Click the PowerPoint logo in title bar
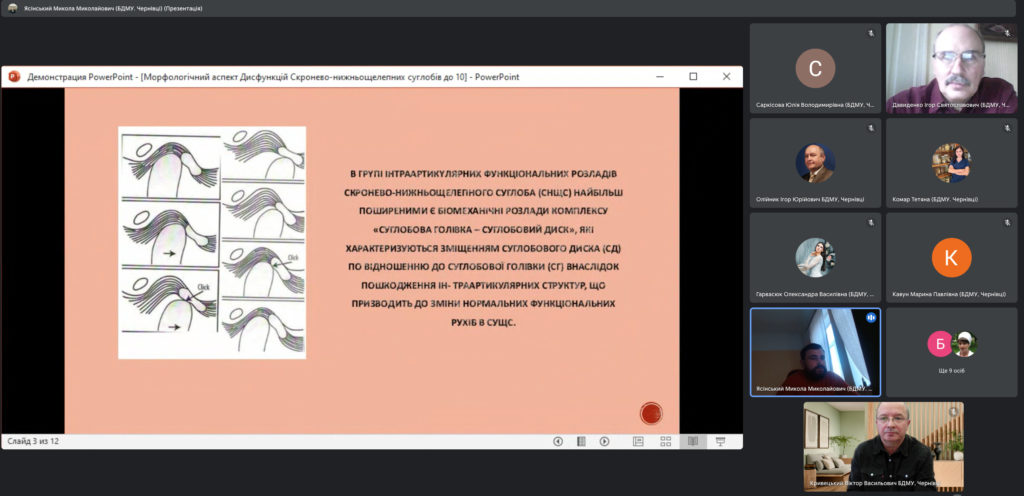The image size is (1024, 496). pyautogui.click(x=15, y=76)
